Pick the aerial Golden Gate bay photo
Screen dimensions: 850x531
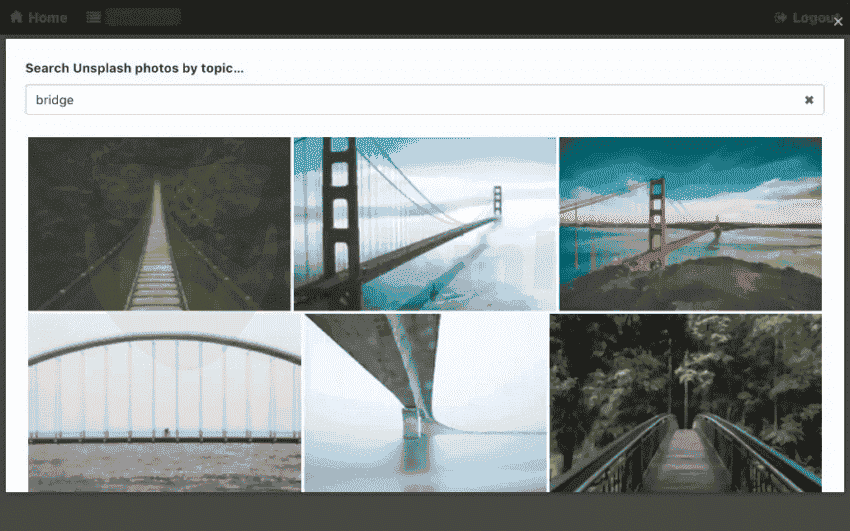click(690, 224)
